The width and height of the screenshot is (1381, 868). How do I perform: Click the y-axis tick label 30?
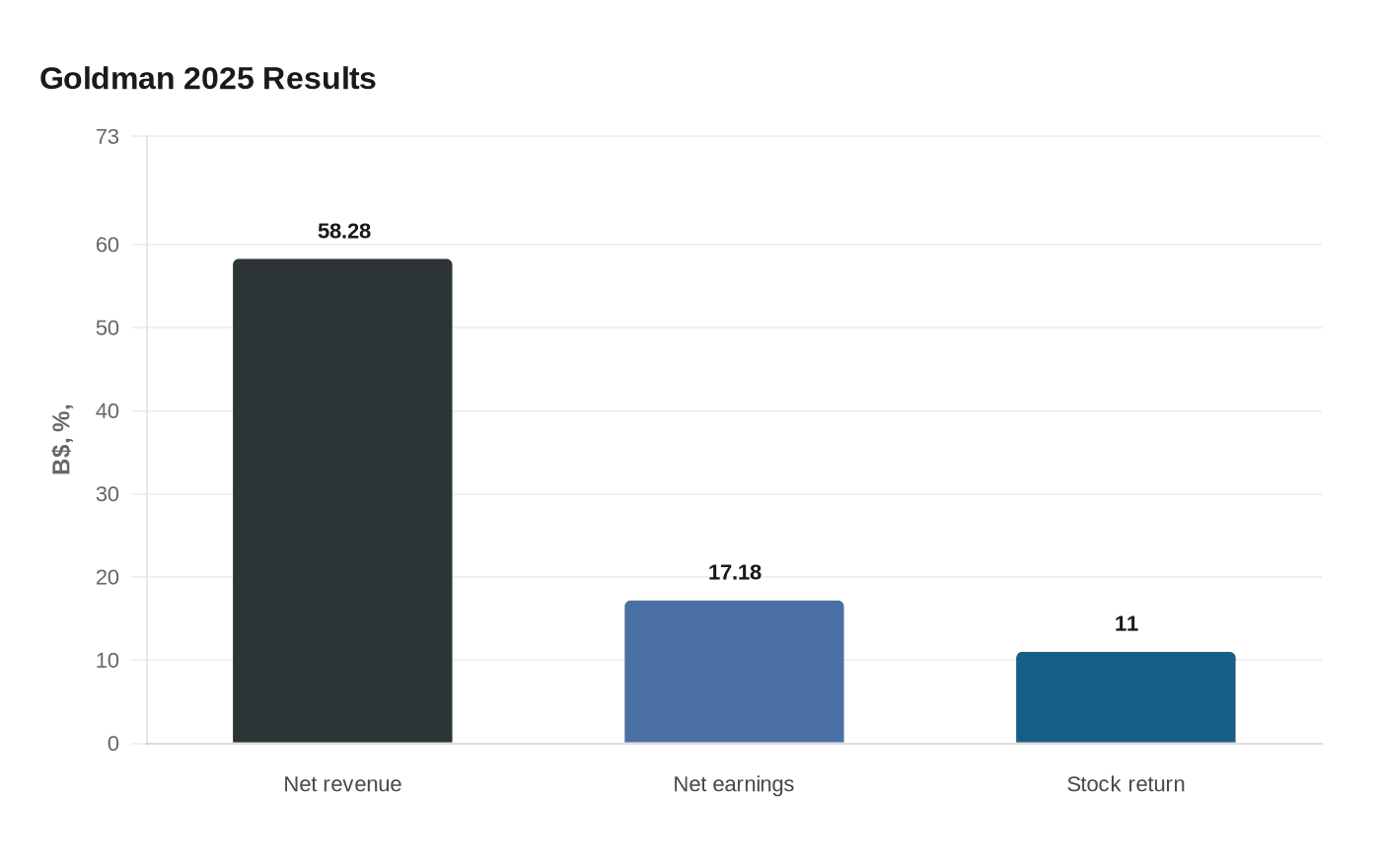[108, 494]
